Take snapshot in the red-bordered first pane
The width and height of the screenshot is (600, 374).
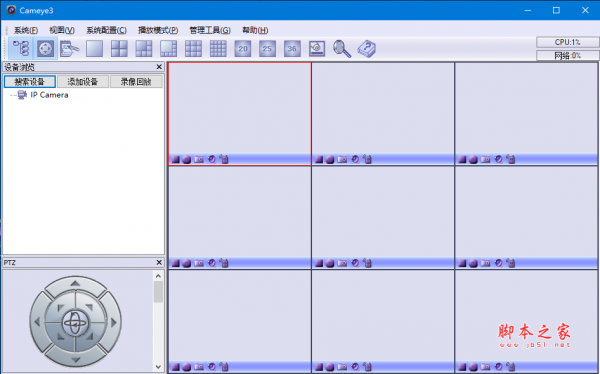199,159
